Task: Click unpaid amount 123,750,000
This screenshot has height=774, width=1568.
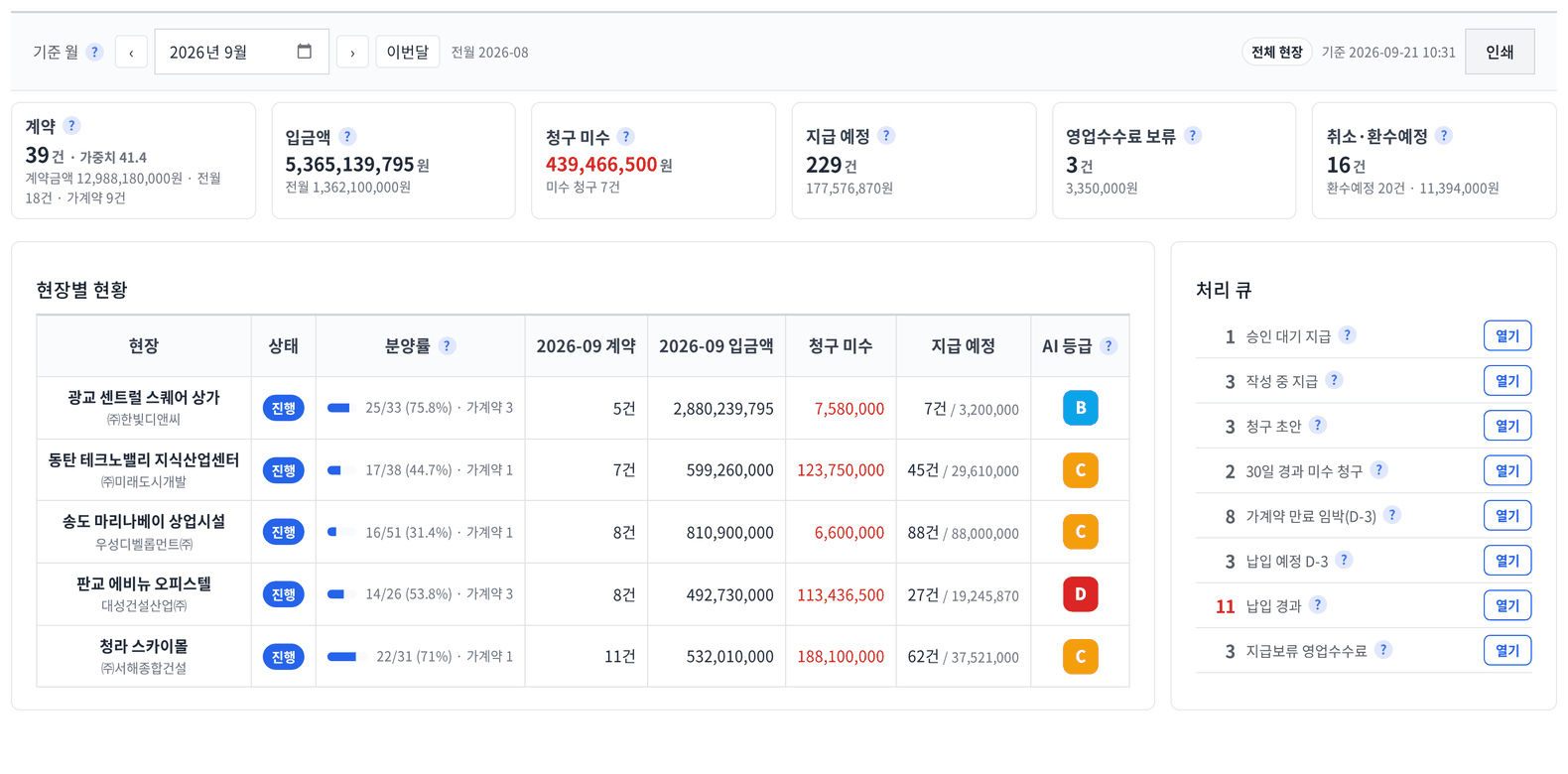Action: click(x=841, y=470)
